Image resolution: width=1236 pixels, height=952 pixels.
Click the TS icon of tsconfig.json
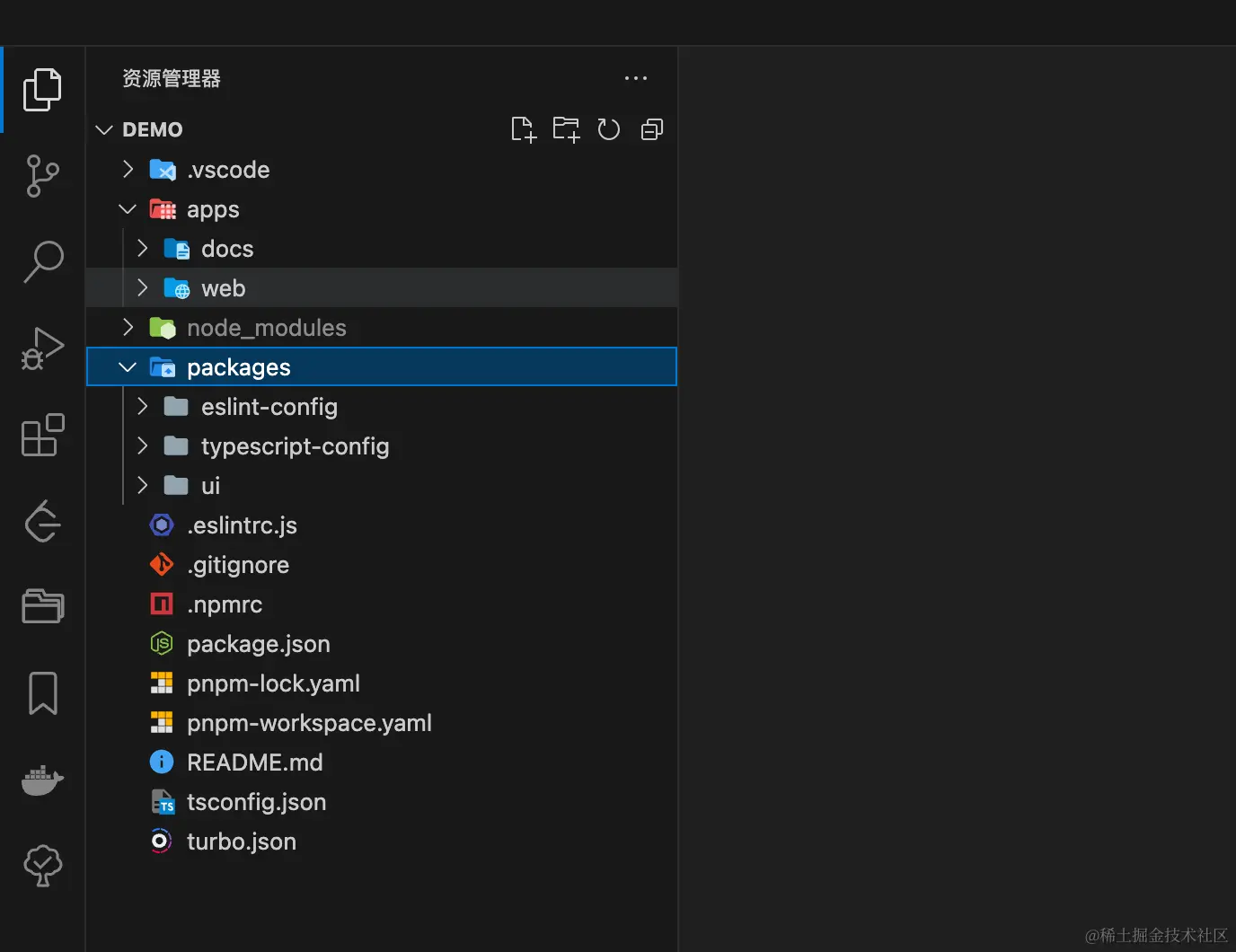pyautogui.click(x=163, y=801)
